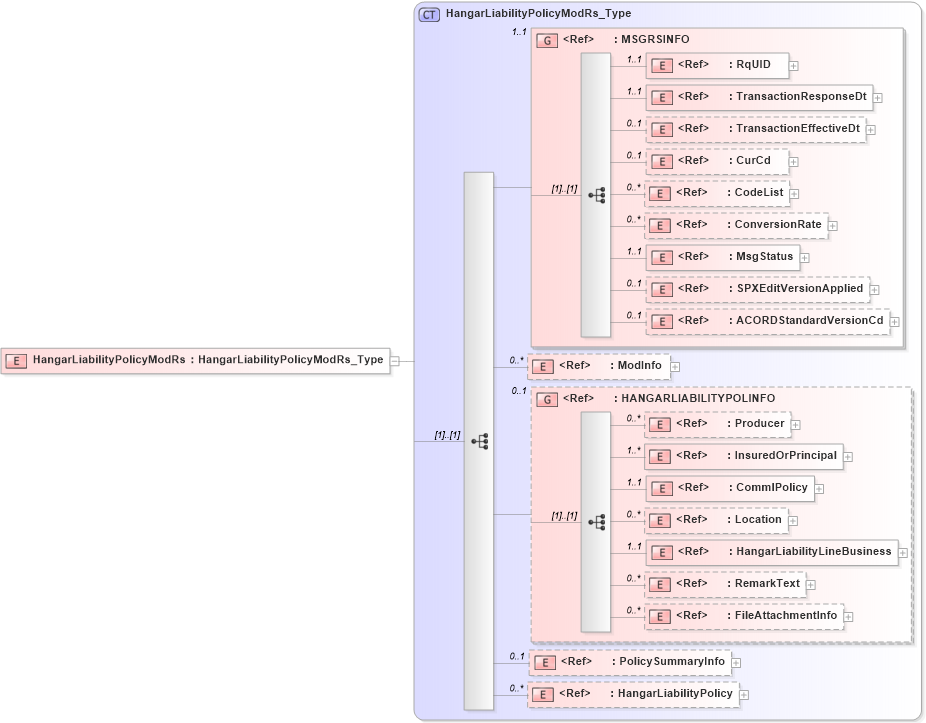Select the InsuredOrPrincipal element label
The image size is (926, 723).
click(785, 456)
